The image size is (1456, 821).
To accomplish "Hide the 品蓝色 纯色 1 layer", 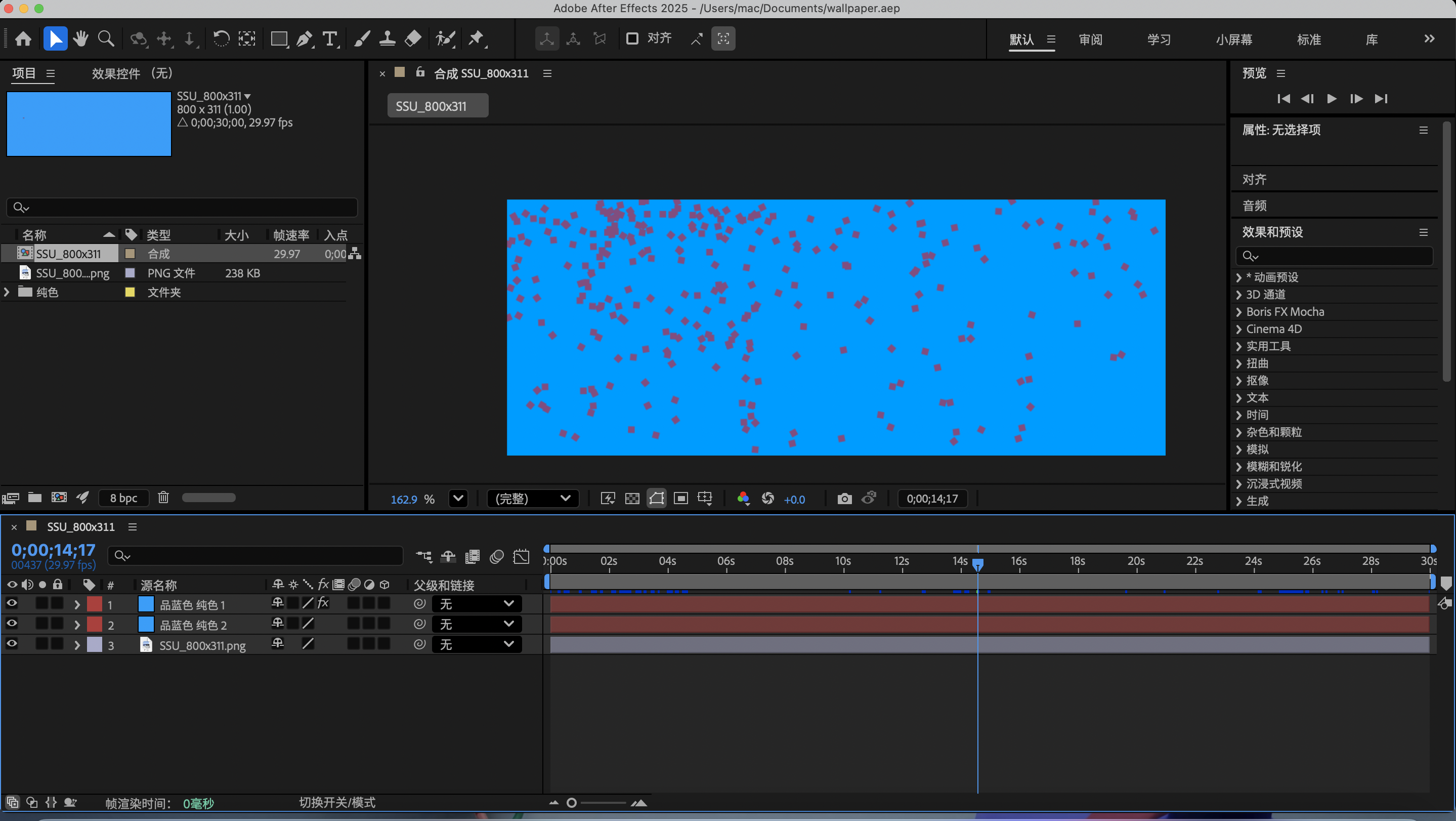I will coord(12,603).
